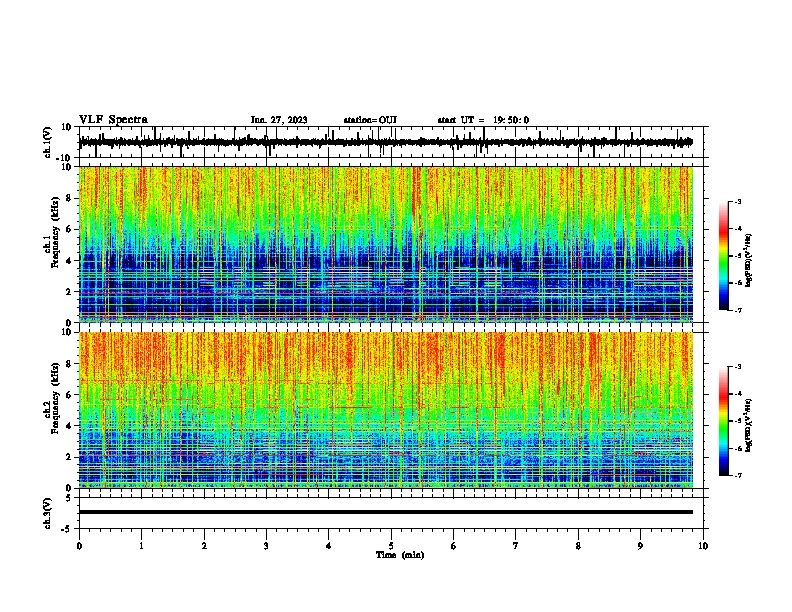Click the -3 label on ch.2 colorbar

click(x=737, y=367)
